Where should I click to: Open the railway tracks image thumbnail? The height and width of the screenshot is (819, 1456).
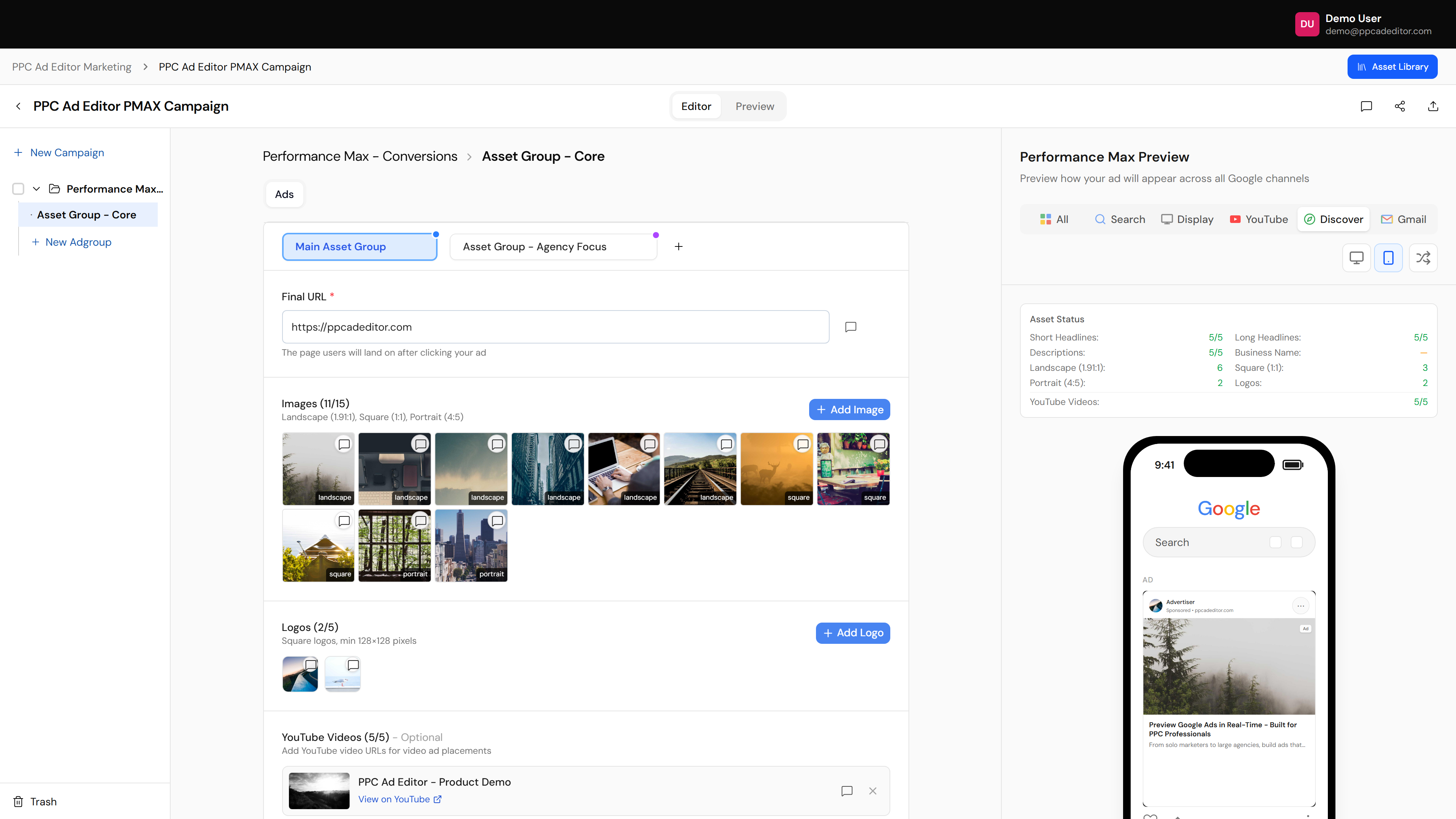coord(700,469)
